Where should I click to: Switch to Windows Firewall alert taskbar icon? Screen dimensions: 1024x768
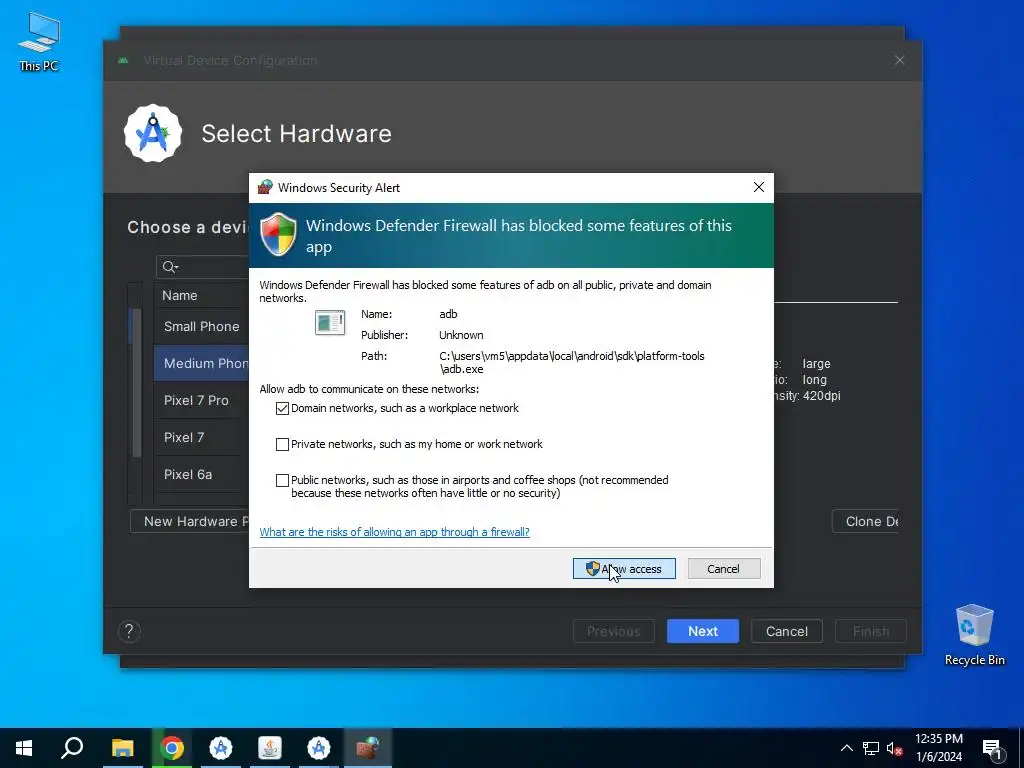(368, 748)
